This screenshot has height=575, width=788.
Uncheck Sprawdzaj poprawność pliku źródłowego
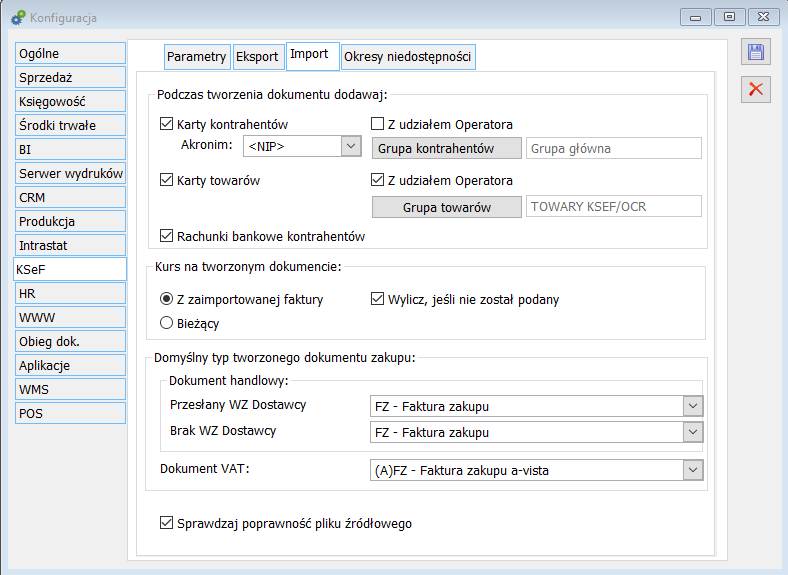167,523
